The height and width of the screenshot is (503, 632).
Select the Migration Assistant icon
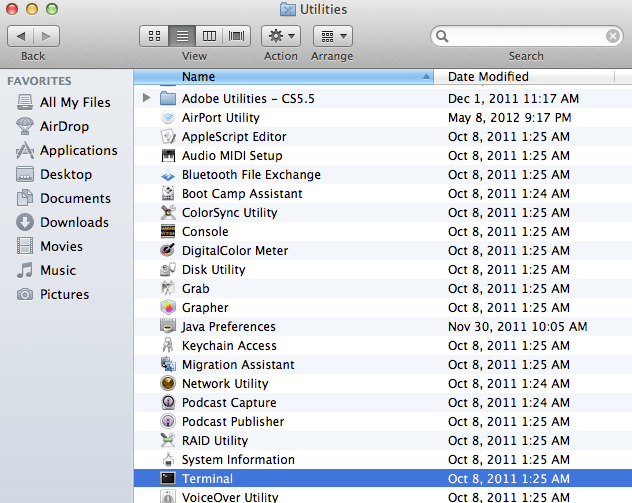pyautogui.click(x=168, y=364)
